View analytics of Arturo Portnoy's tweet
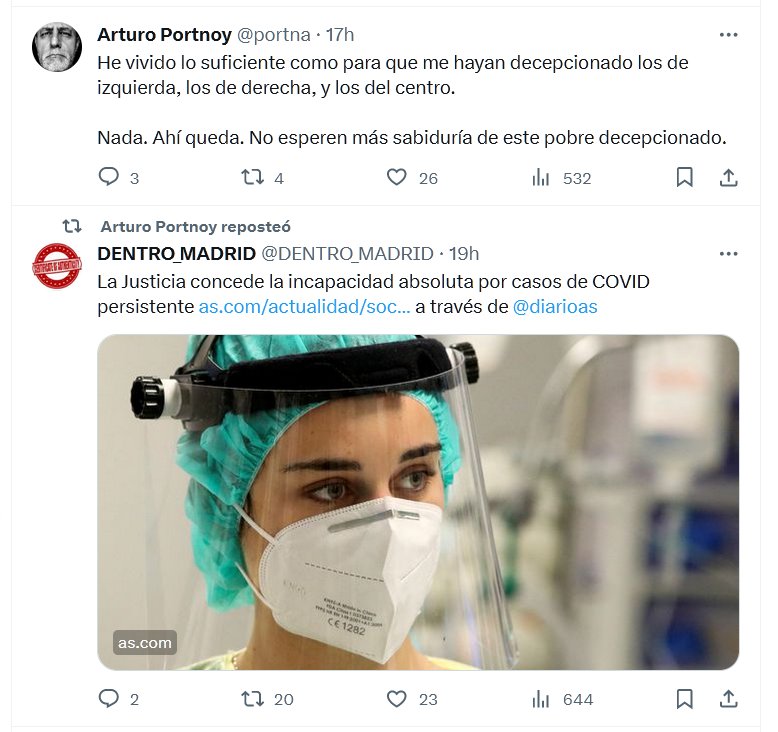Screen dimensions: 778x732 click(541, 178)
